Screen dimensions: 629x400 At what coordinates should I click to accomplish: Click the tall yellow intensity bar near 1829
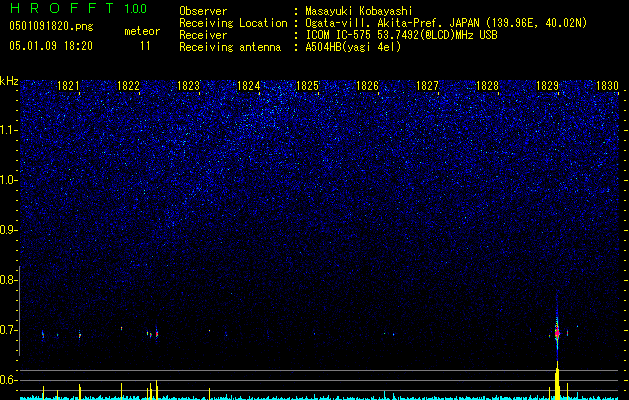tap(557, 380)
